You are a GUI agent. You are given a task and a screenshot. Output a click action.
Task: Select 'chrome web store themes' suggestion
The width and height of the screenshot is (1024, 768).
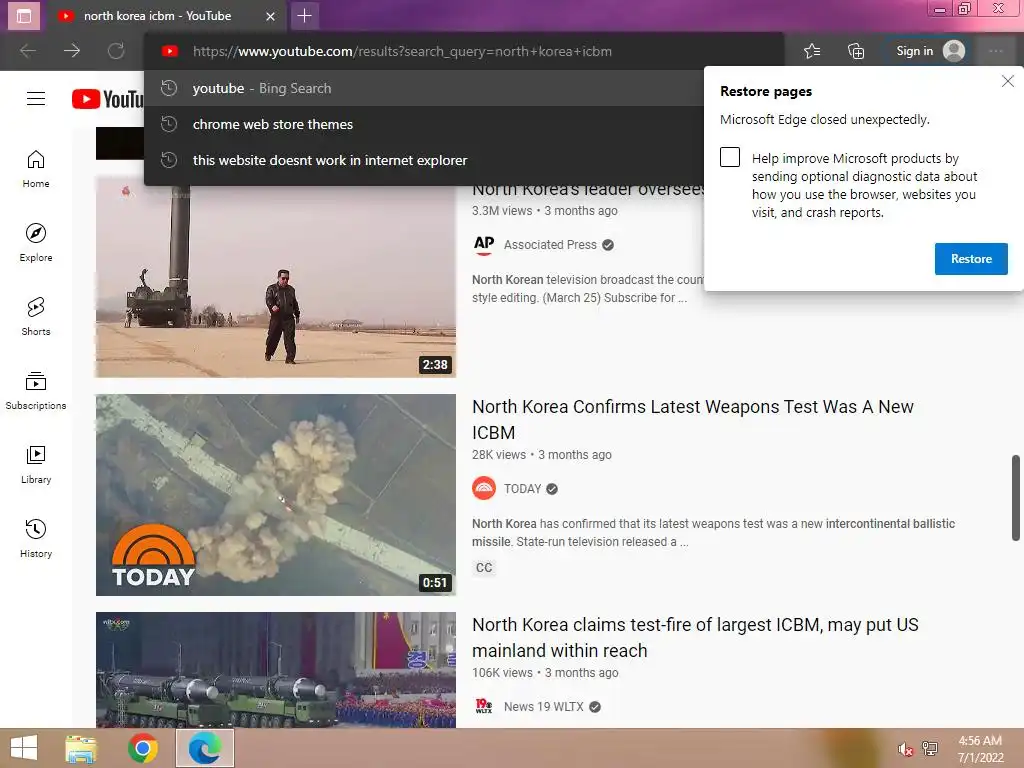coord(423,124)
